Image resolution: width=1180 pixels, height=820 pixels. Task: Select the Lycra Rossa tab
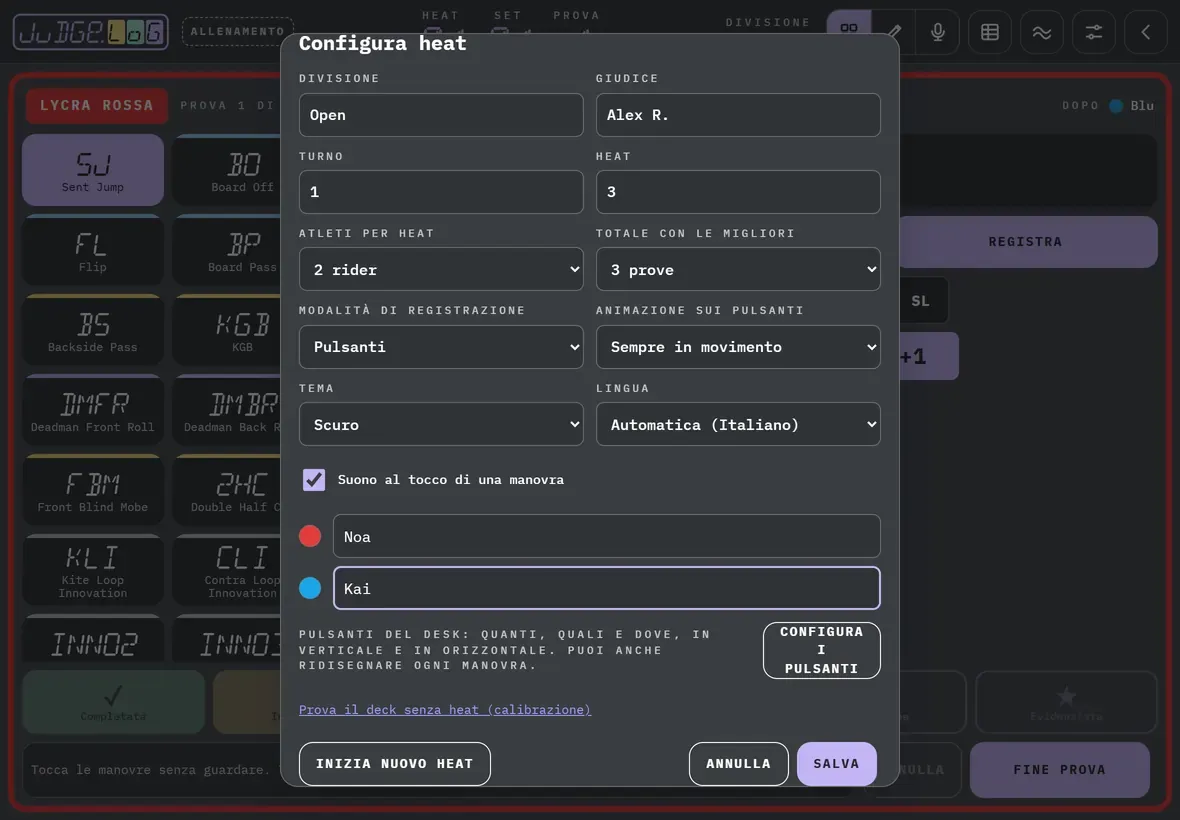[x=96, y=105]
